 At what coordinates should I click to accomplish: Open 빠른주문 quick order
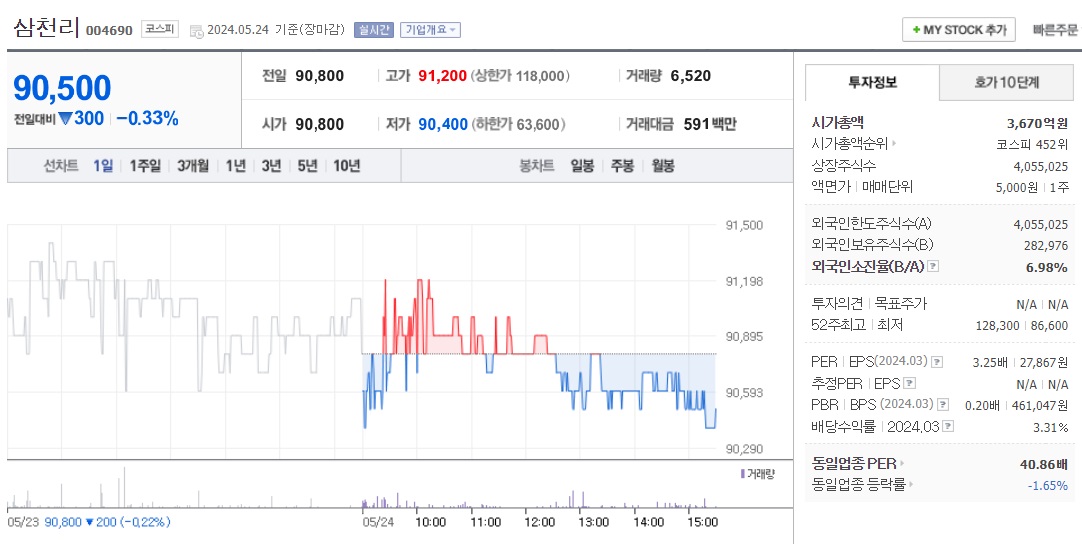[1054, 30]
